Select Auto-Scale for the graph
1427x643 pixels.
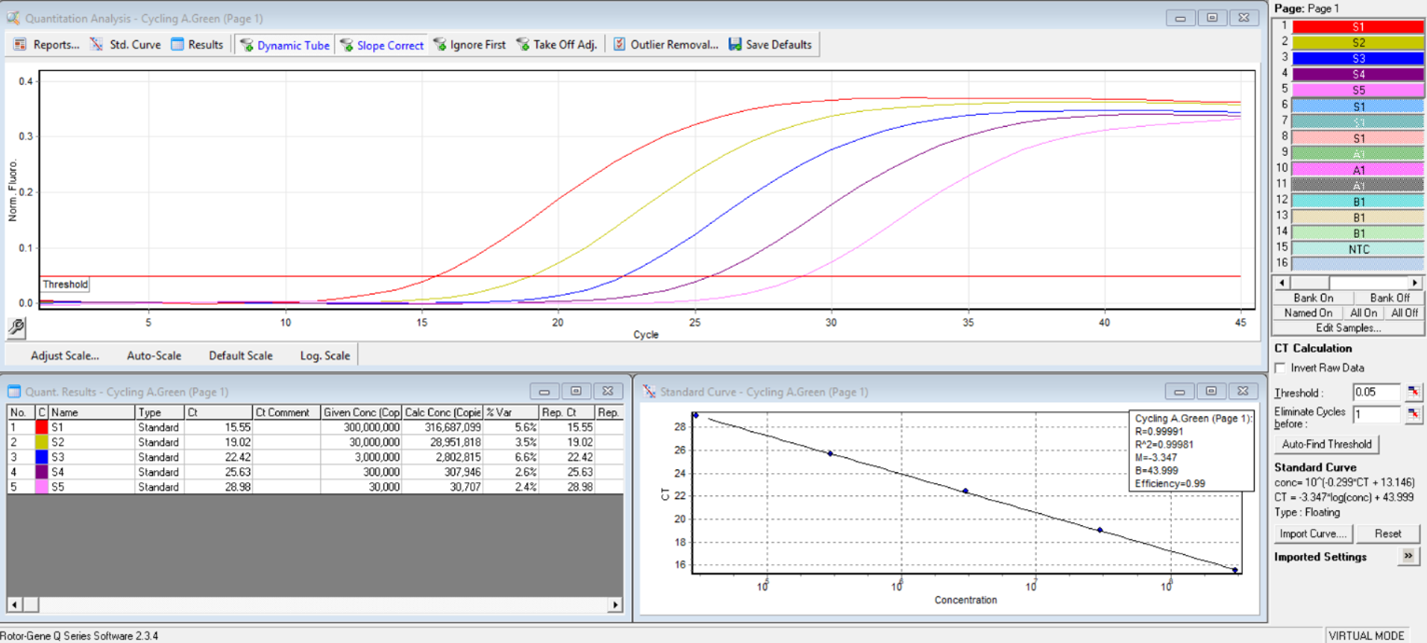coord(154,355)
